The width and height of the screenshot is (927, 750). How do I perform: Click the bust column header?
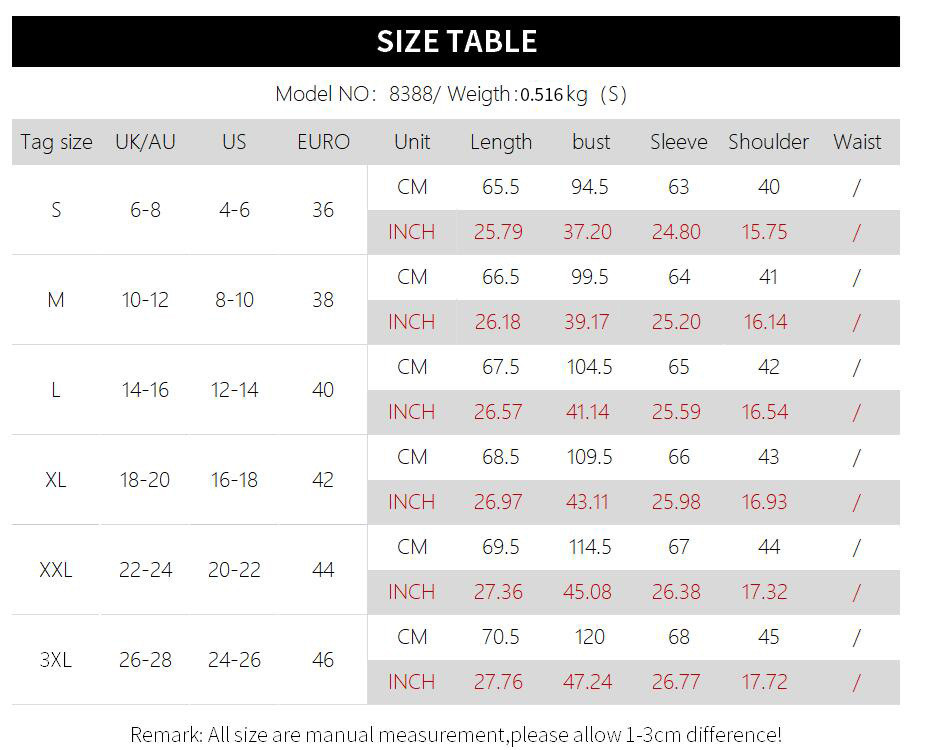coord(591,142)
